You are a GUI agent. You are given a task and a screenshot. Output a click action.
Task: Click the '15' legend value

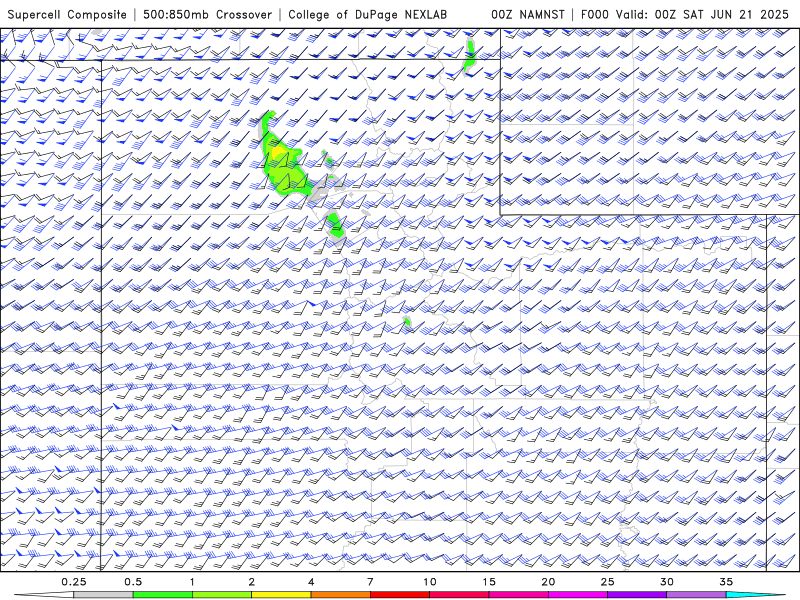click(x=489, y=582)
